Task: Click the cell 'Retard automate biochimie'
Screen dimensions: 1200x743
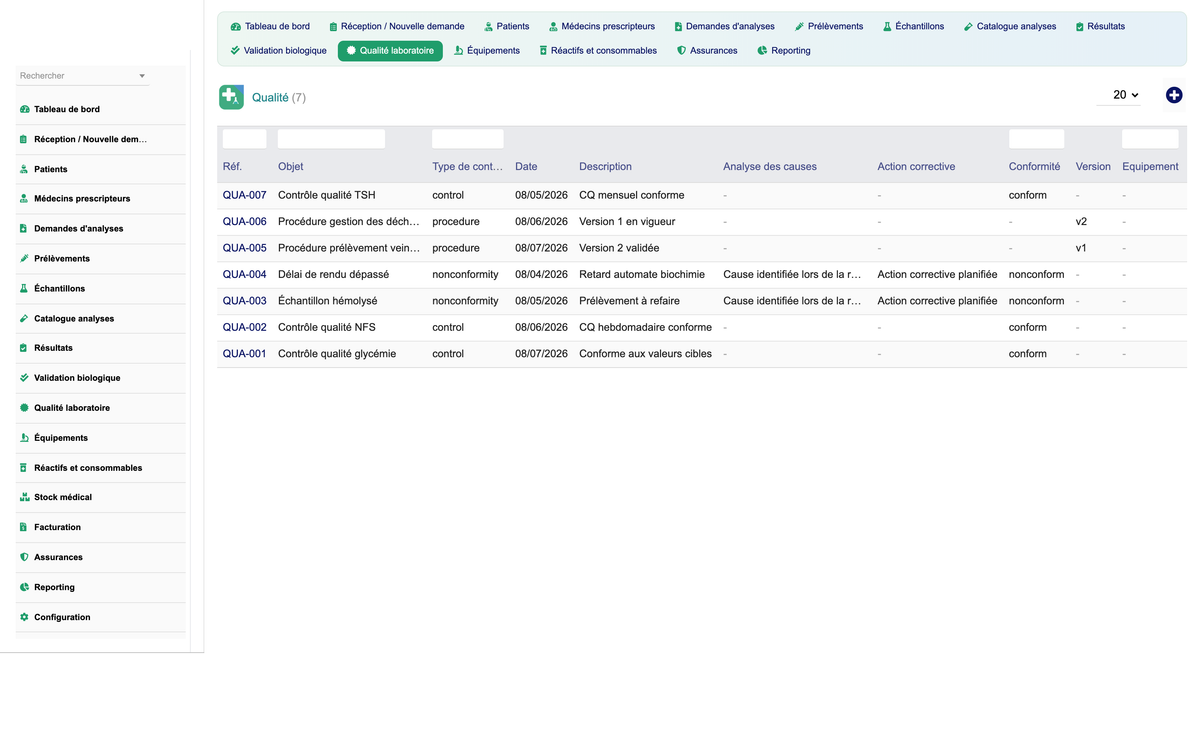Action: point(642,274)
